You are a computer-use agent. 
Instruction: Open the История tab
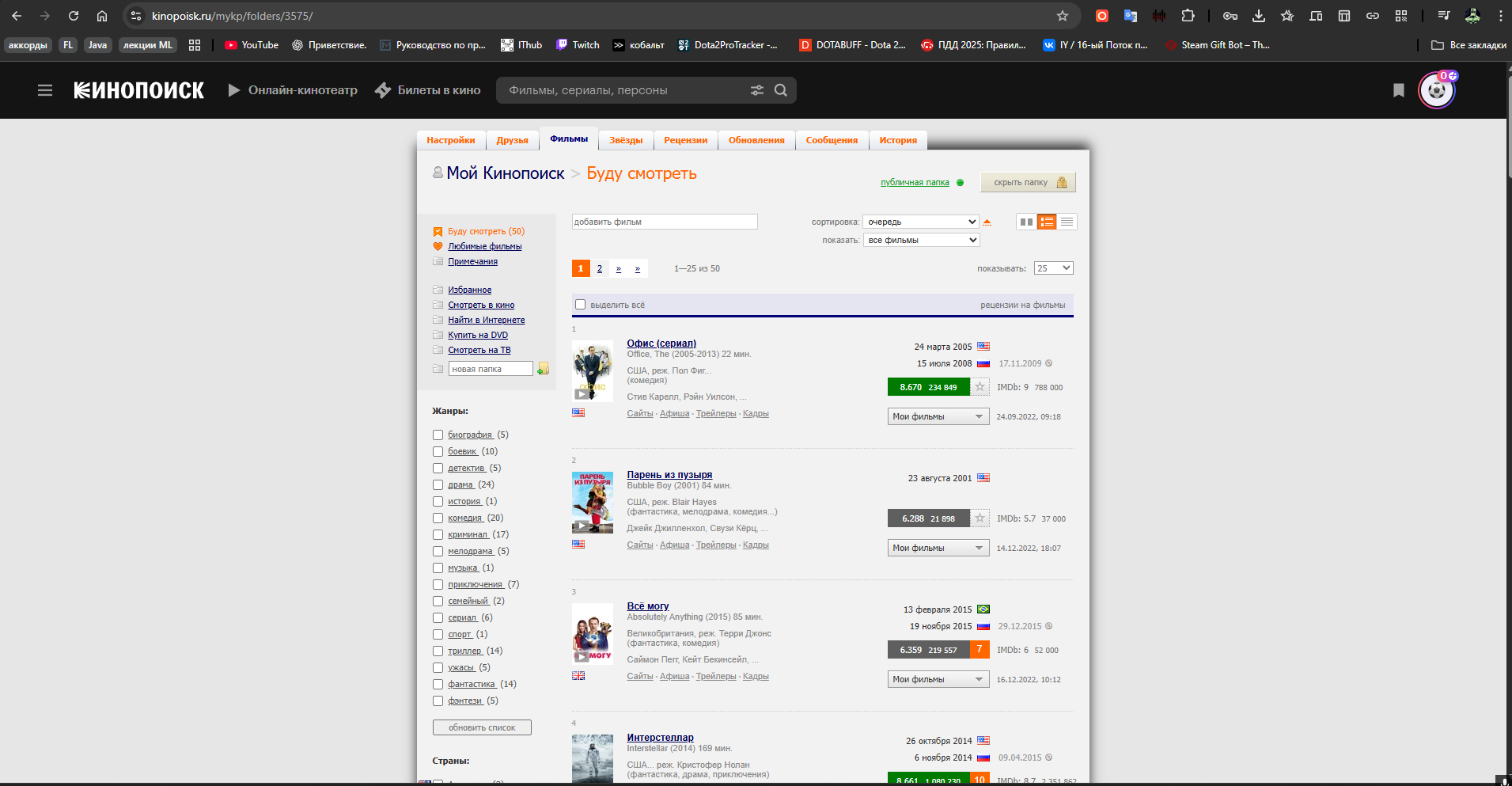[898, 140]
